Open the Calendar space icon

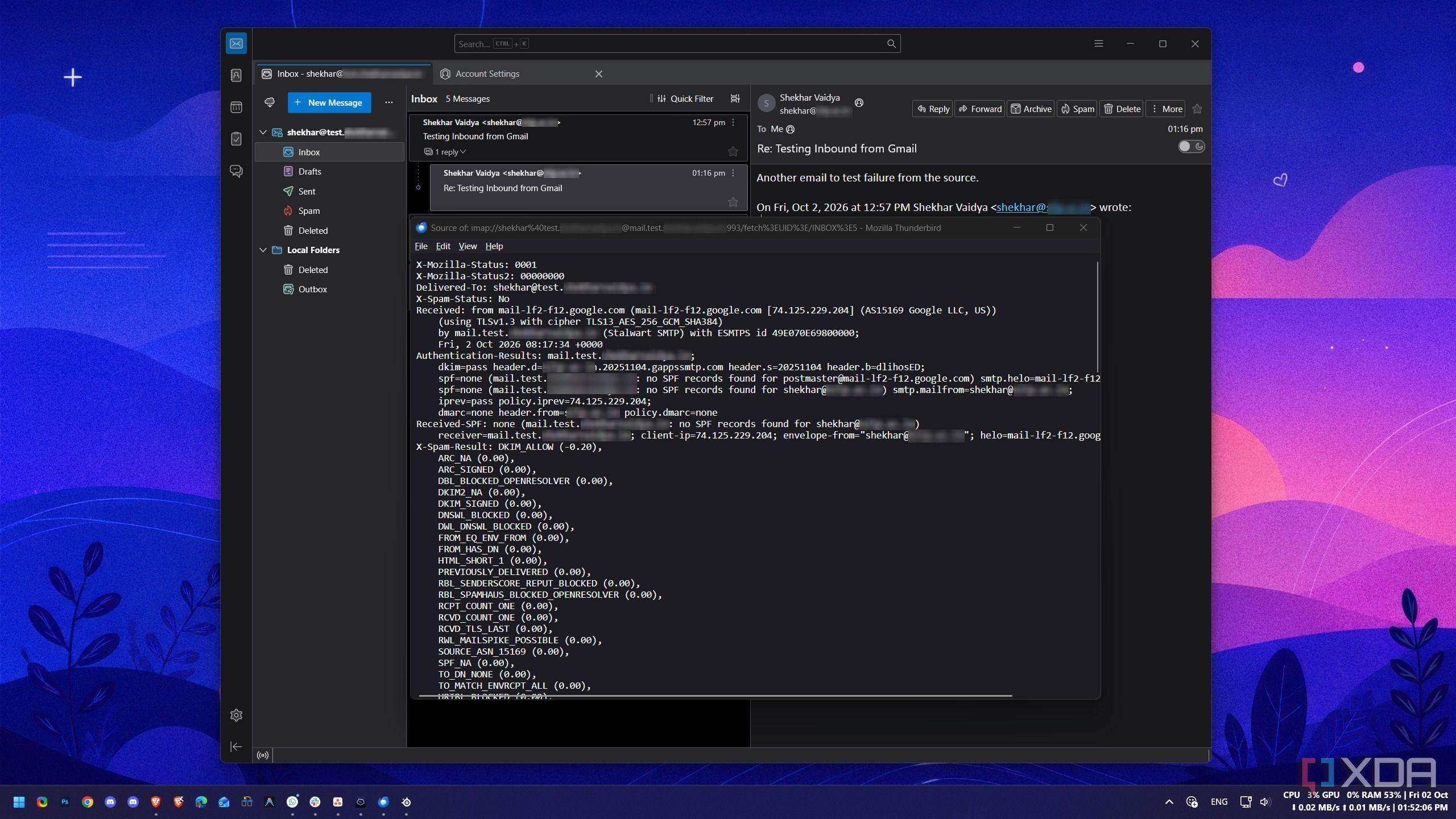[236, 107]
